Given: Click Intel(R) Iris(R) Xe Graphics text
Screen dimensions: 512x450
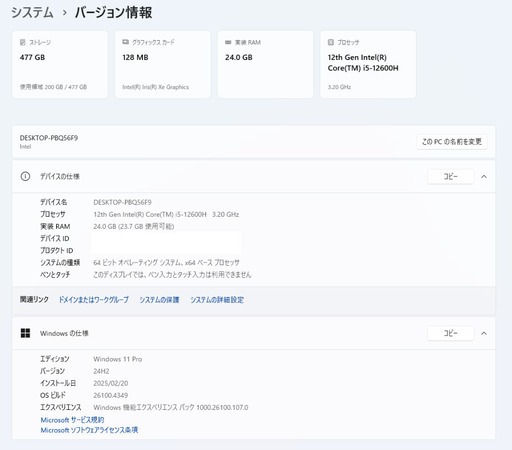Looking at the screenshot, I should 155,87.
